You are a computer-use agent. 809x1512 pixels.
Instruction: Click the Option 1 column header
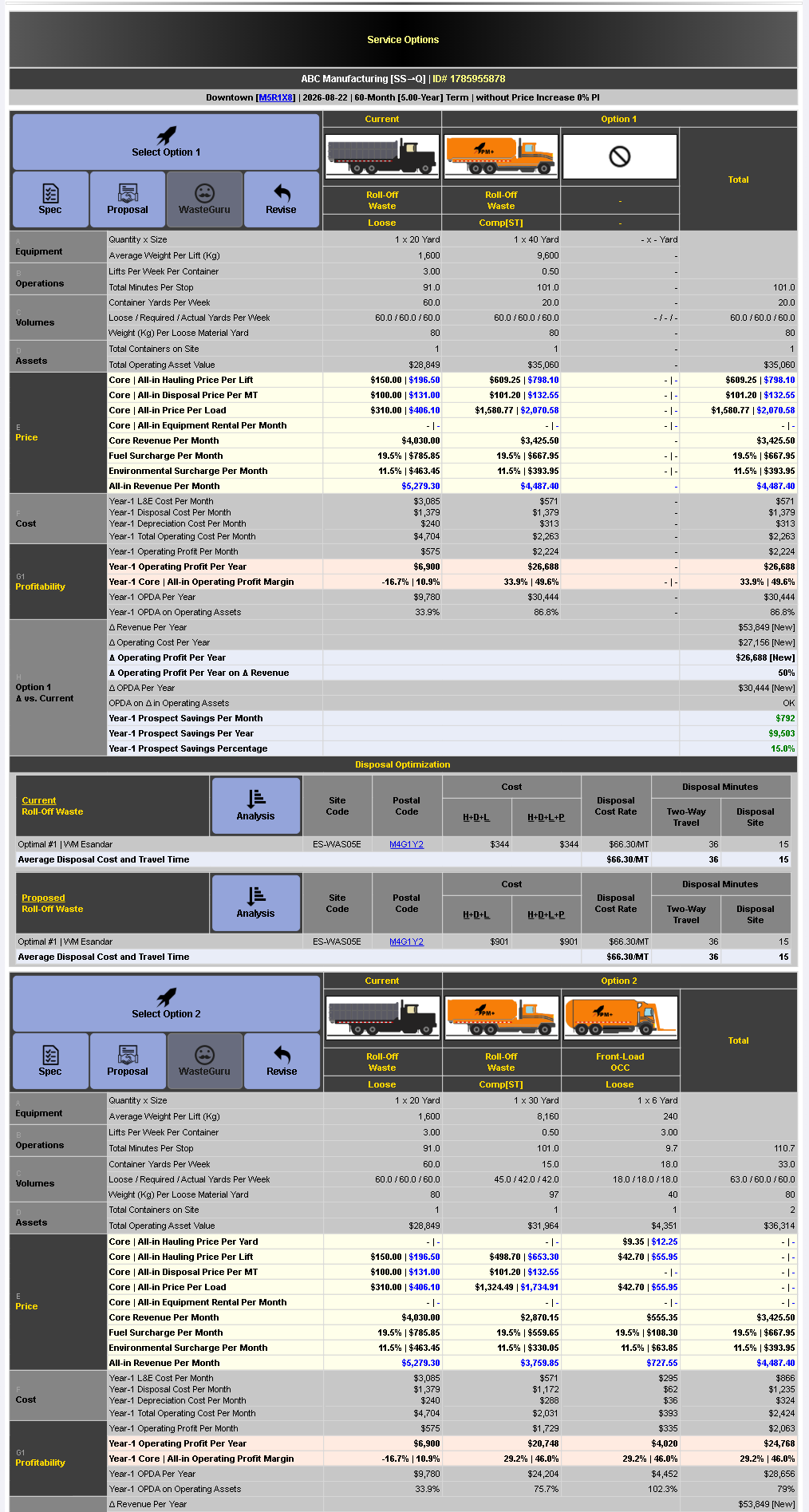[619, 119]
